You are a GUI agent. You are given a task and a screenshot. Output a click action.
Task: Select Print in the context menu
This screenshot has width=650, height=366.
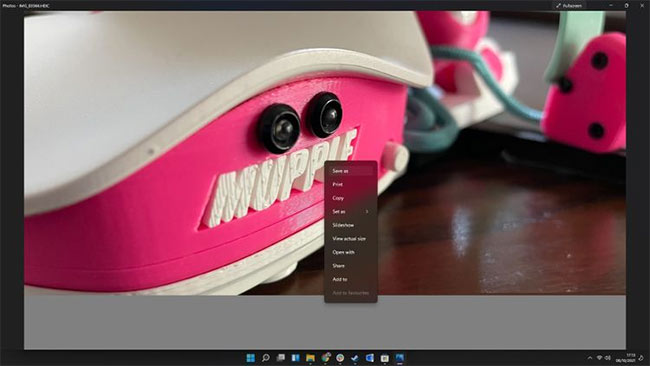(350, 184)
